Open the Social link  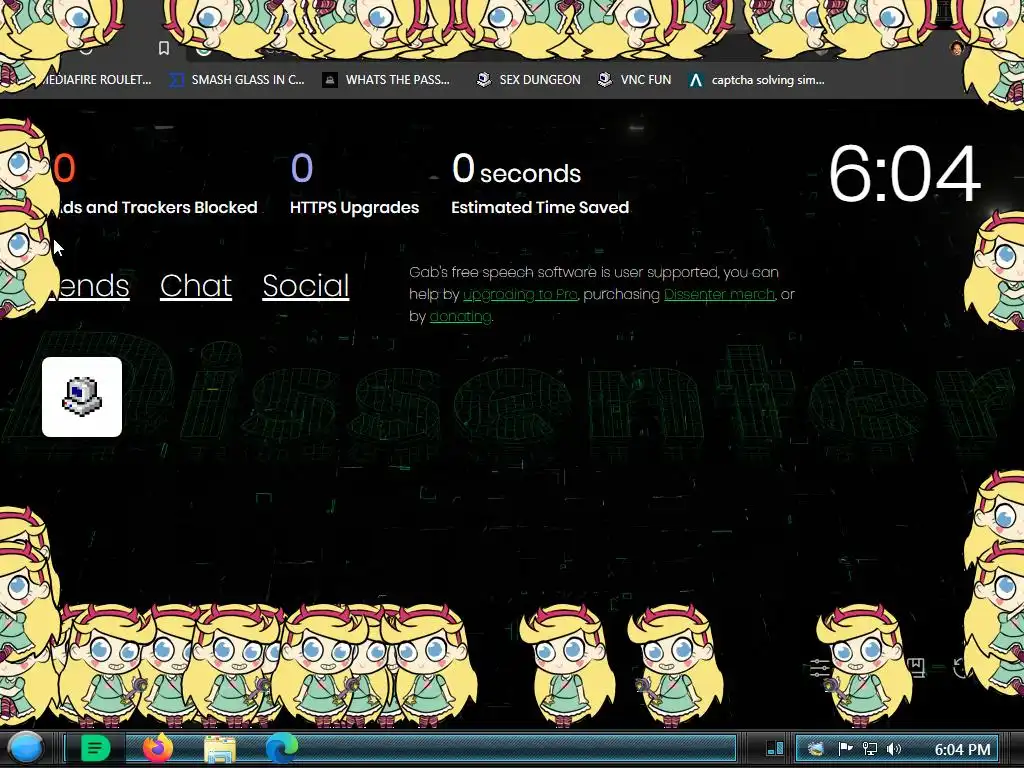306,285
